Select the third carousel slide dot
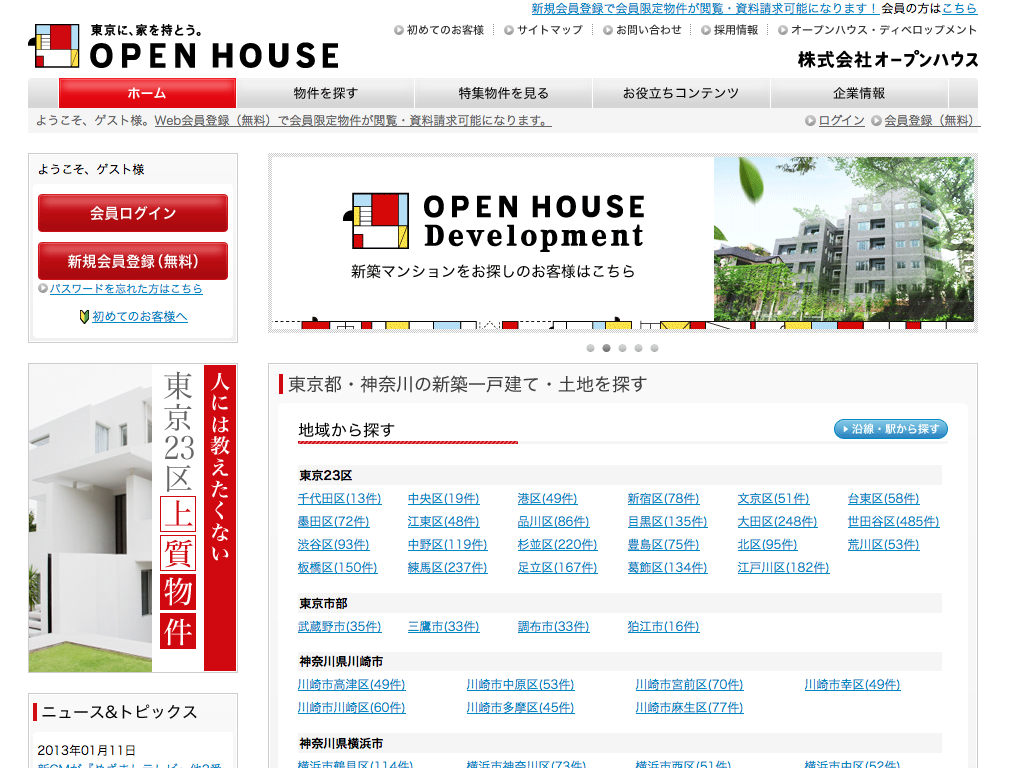1029x768 pixels. click(622, 348)
